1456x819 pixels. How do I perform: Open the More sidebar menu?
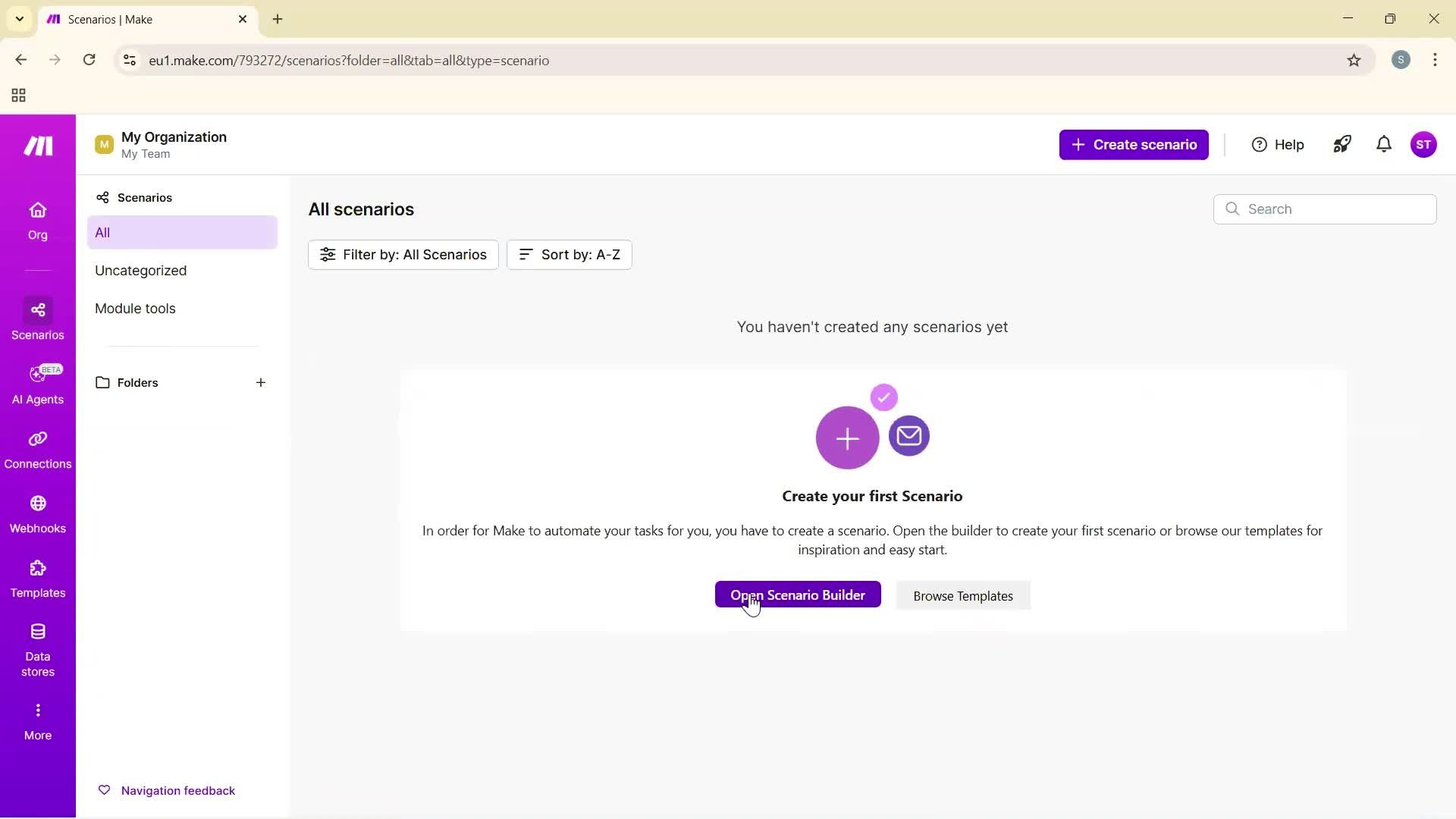[x=37, y=719]
